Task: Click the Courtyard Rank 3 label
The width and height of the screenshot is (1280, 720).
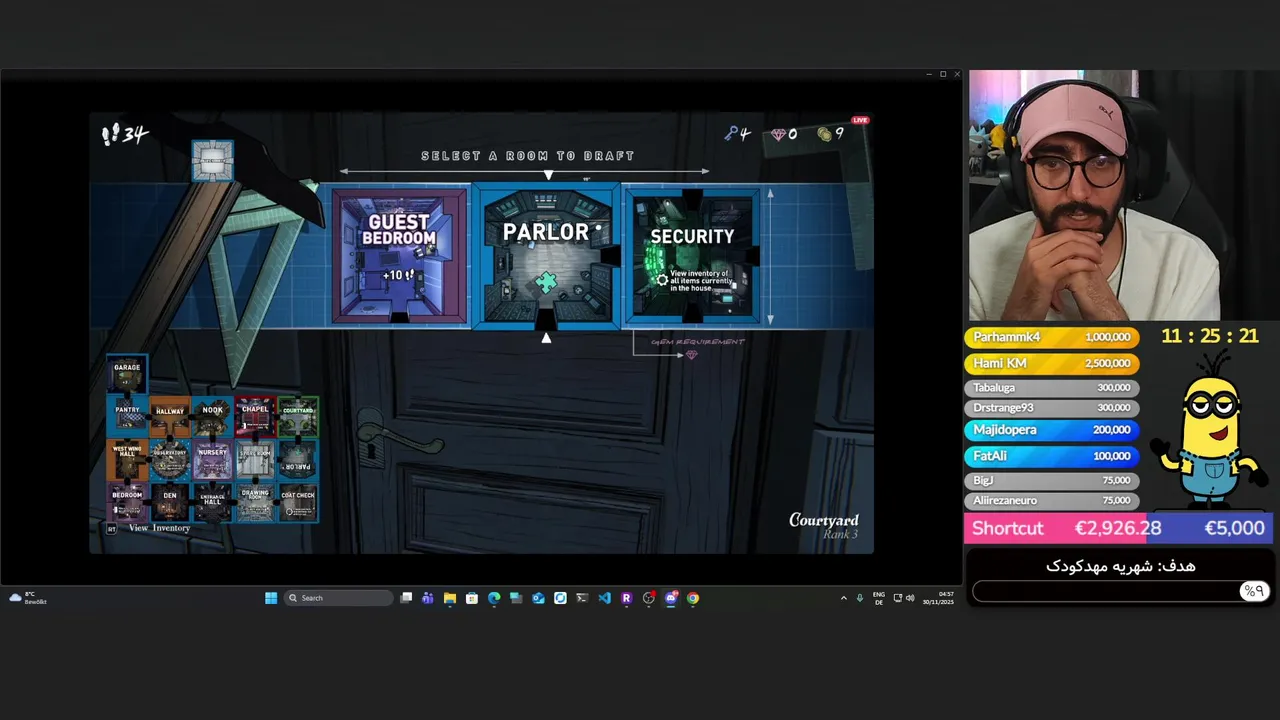Action: point(824,526)
